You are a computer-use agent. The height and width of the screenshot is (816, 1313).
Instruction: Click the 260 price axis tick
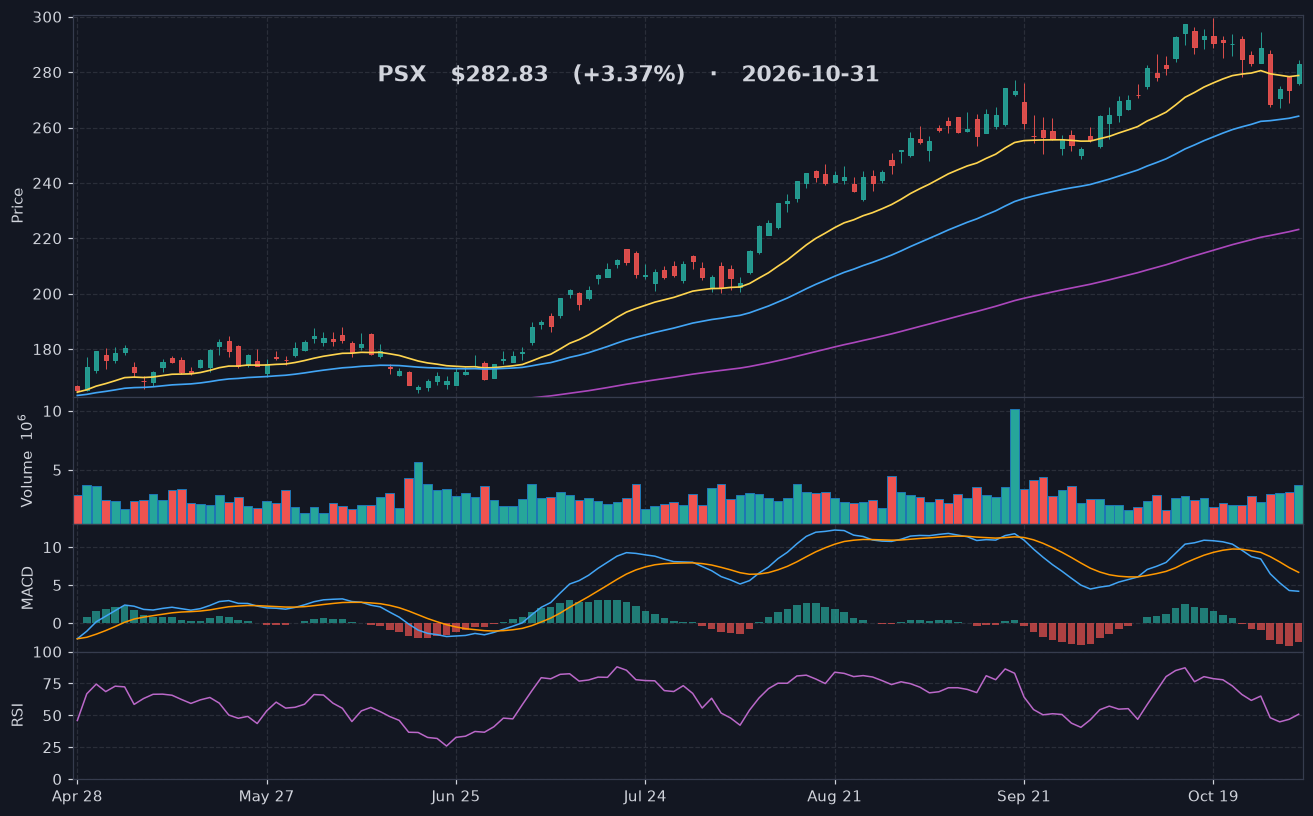[x=48, y=128]
